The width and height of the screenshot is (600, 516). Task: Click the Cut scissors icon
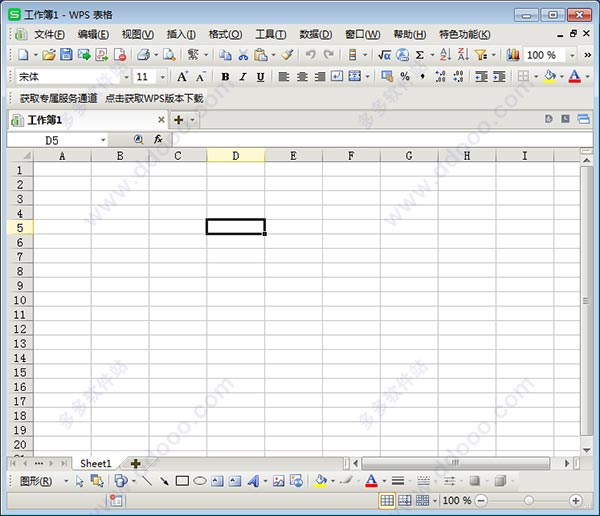pyautogui.click(x=243, y=55)
